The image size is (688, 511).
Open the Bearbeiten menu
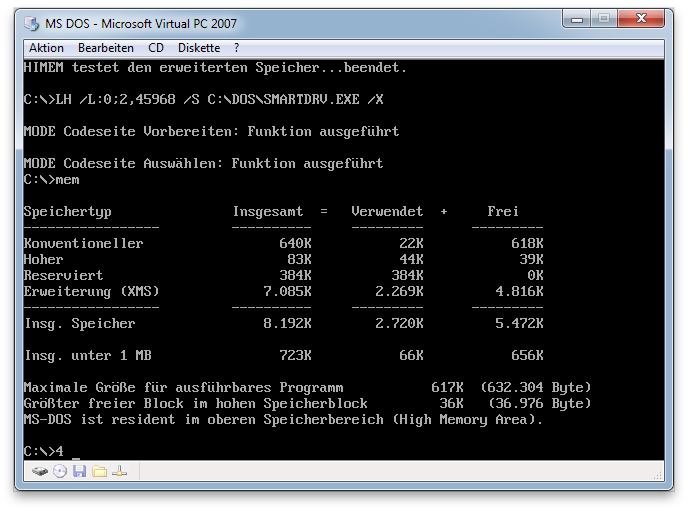(106, 48)
